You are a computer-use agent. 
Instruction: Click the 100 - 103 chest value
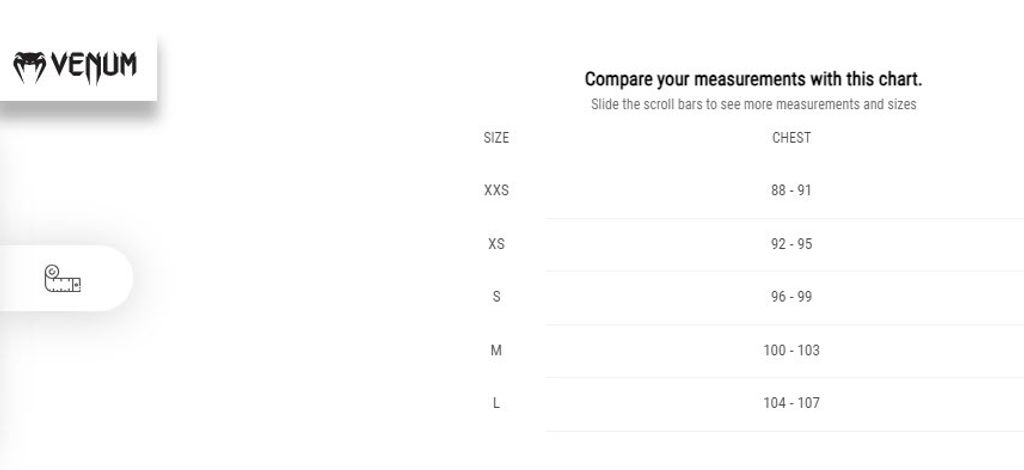[x=791, y=350]
